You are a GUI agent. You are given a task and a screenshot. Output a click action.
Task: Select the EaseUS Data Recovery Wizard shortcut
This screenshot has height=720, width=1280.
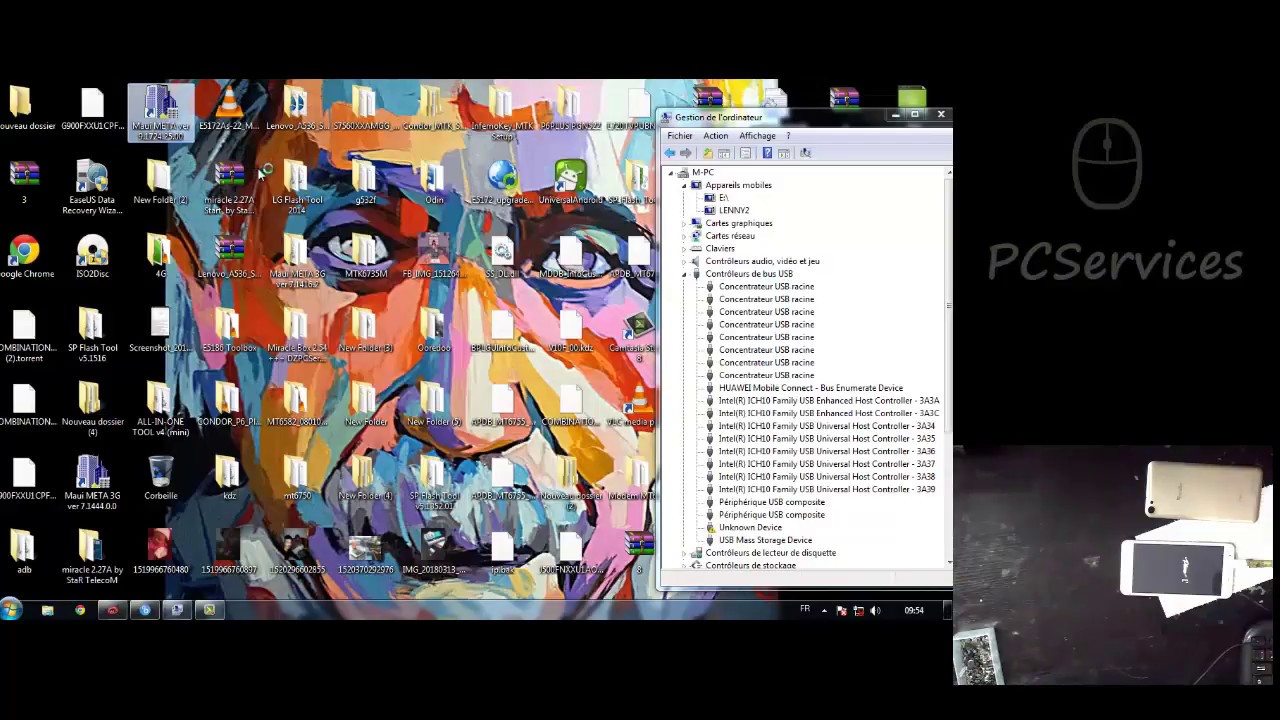click(92, 188)
